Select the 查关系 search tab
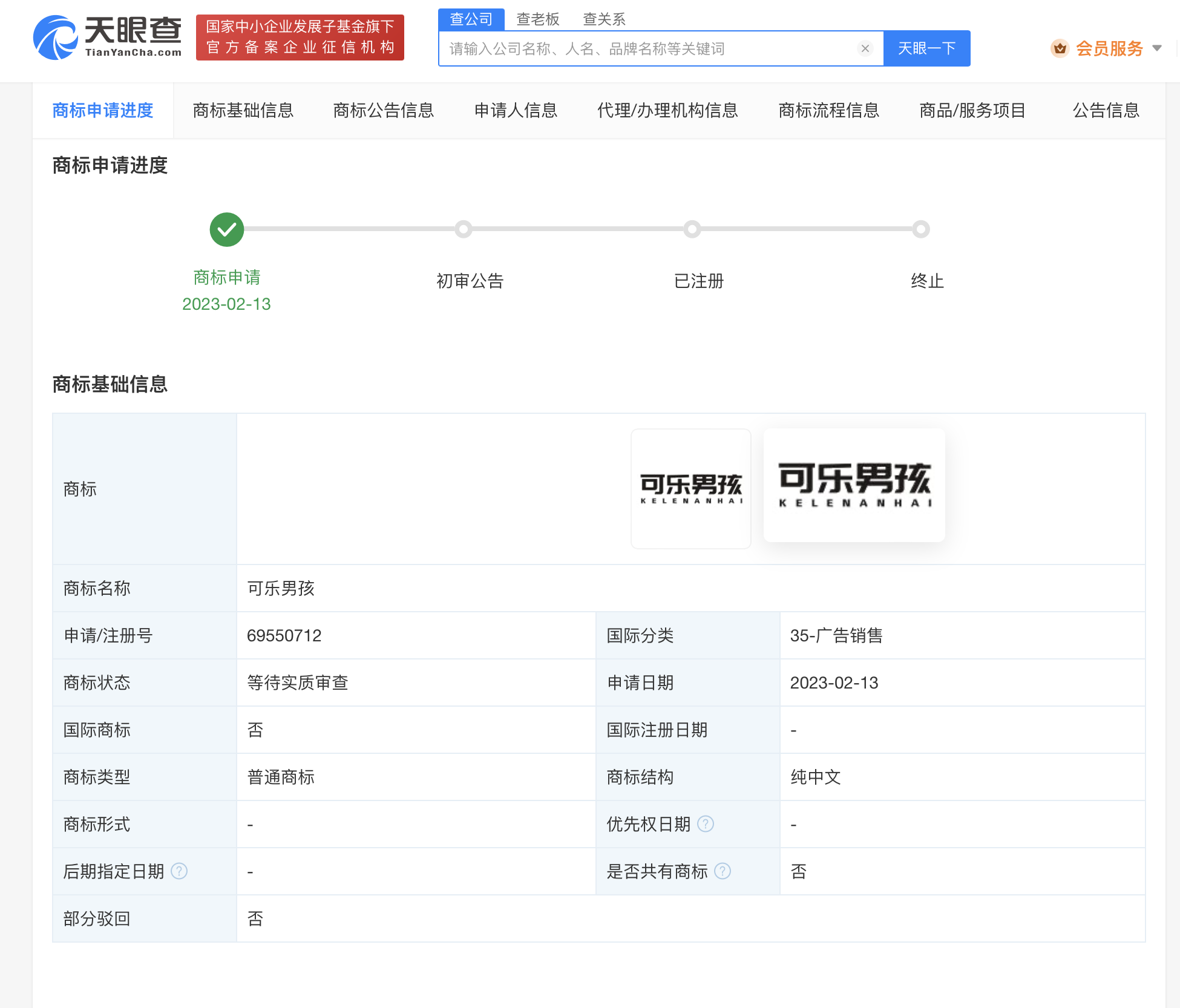The width and height of the screenshot is (1180, 1008). [x=604, y=19]
